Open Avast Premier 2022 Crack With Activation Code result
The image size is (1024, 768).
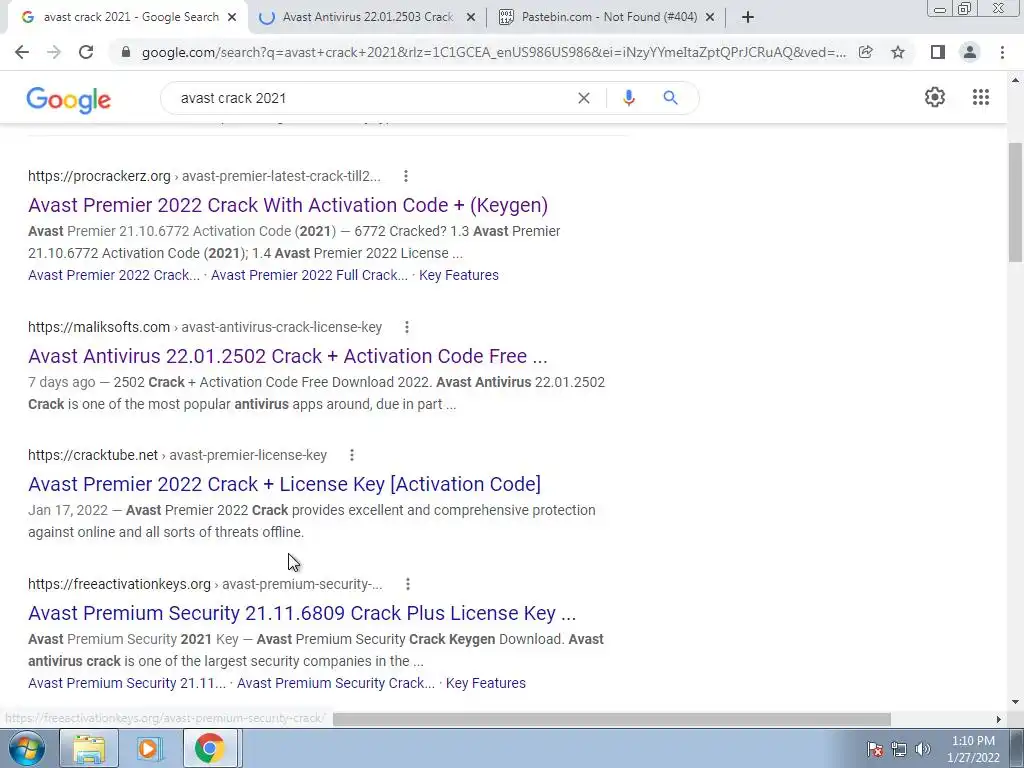coord(288,205)
